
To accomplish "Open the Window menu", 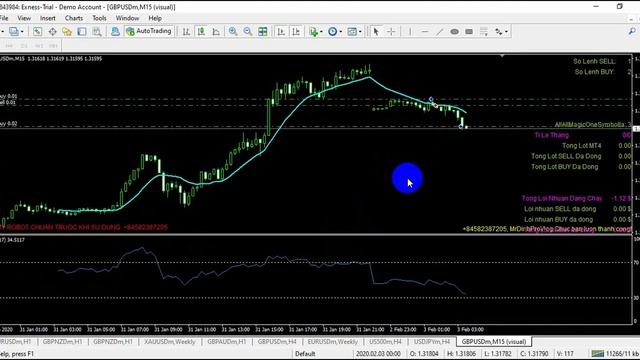I will 127,18.
